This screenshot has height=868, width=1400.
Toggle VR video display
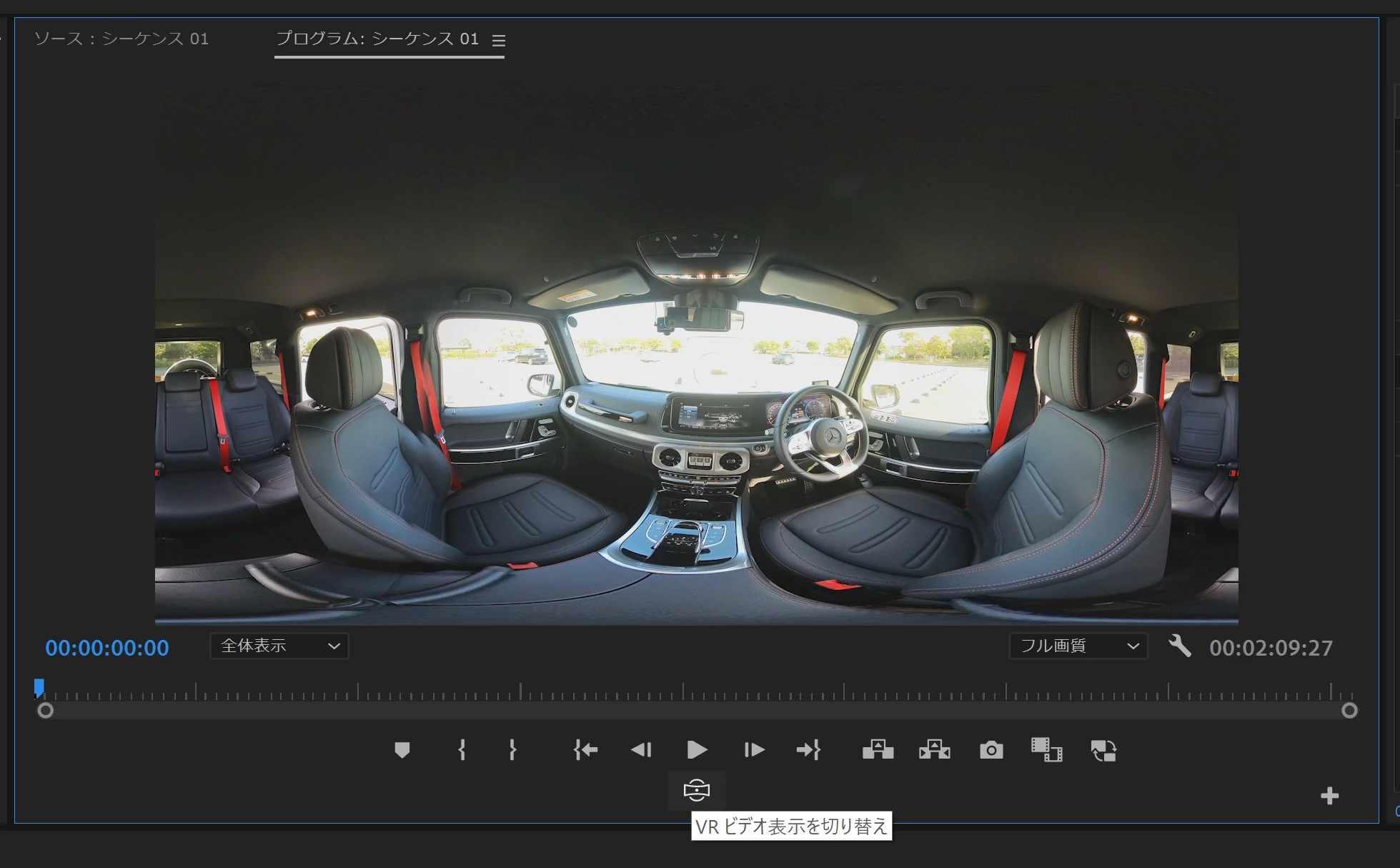[x=696, y=790]
